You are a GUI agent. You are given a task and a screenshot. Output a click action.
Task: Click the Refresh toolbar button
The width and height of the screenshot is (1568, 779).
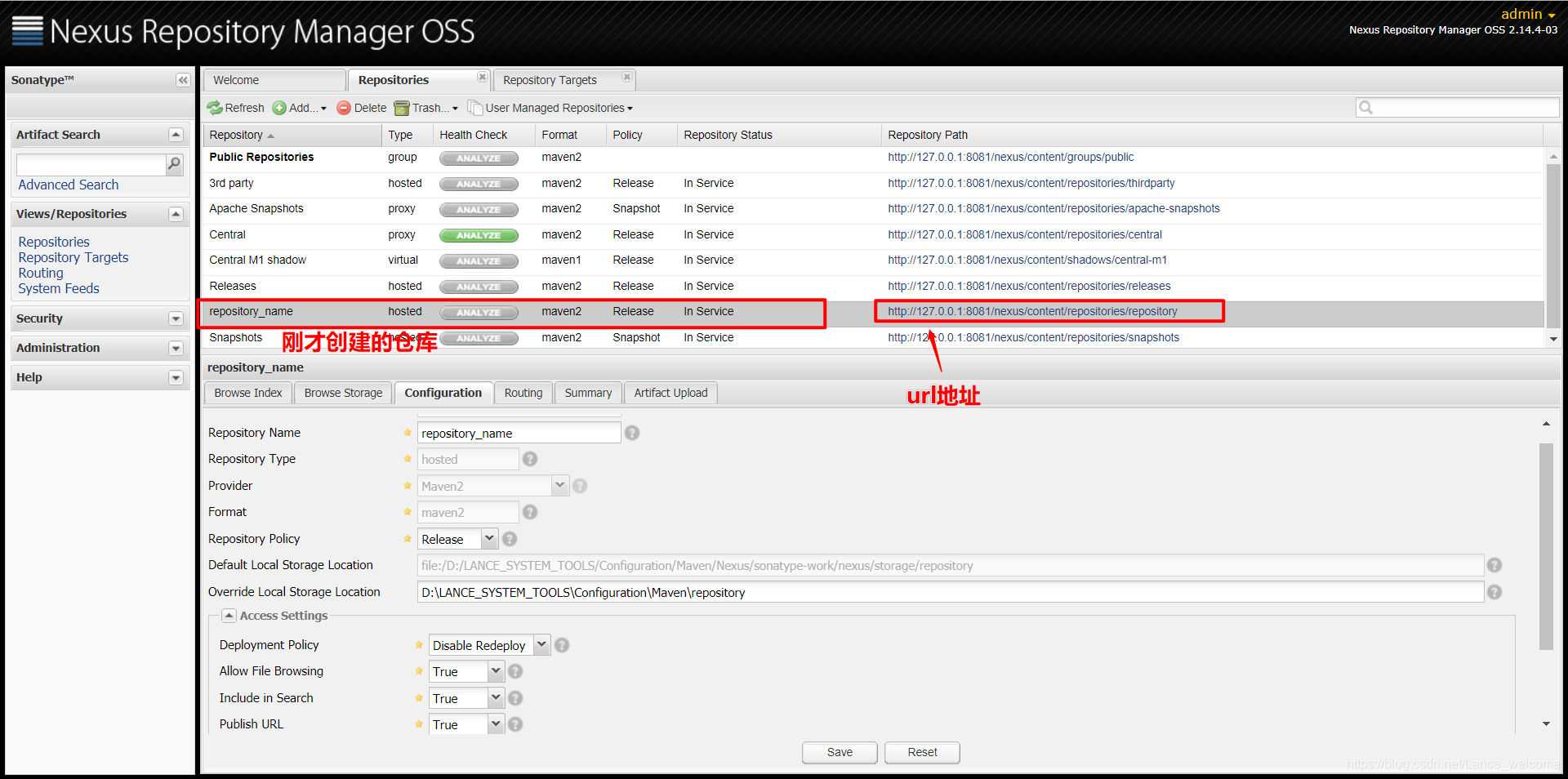(x=235, y=108)
